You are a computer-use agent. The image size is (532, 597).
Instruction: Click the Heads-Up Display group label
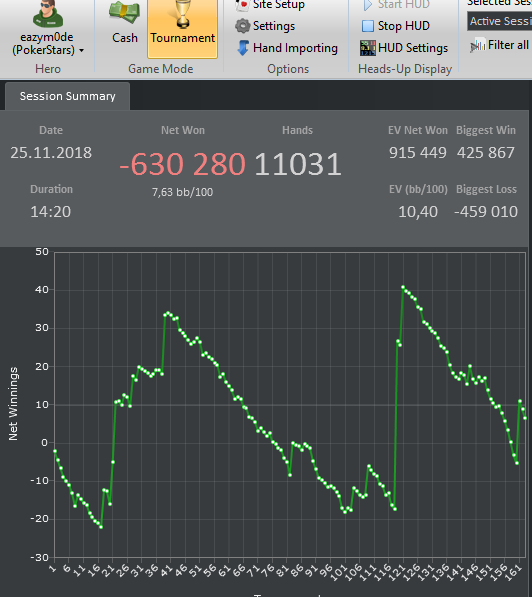point(405,69)
